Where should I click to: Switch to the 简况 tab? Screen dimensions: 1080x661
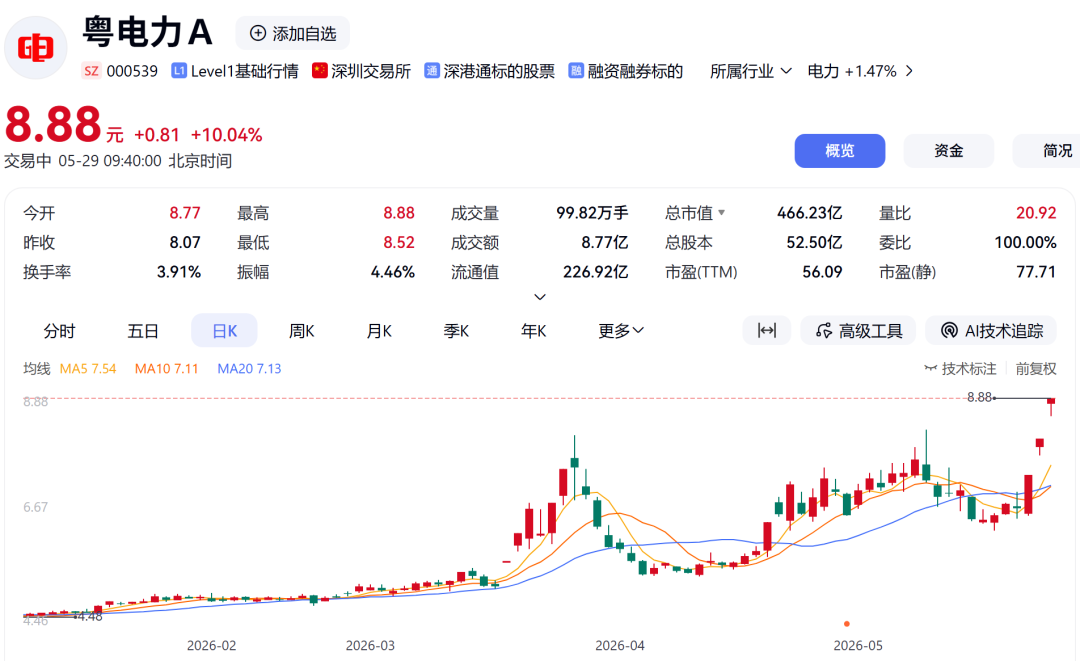pos(1048,151)
